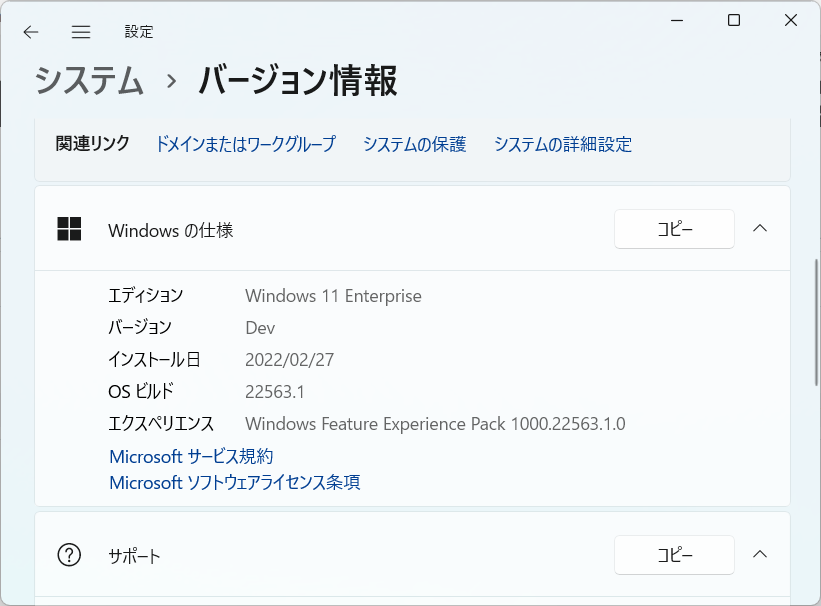Image resolution: width=821 pixels, height=606 pixels.
Task: Click the support question mark icon
Action: (69, 555)
